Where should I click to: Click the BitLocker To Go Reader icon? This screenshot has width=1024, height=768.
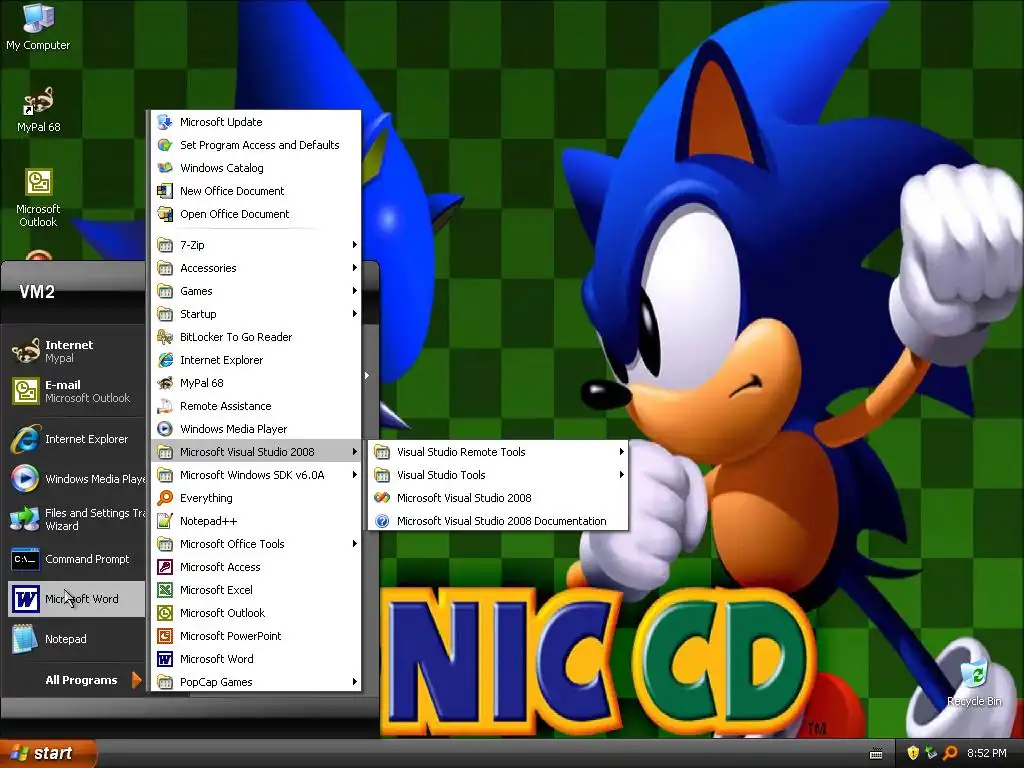pos(165,337)
